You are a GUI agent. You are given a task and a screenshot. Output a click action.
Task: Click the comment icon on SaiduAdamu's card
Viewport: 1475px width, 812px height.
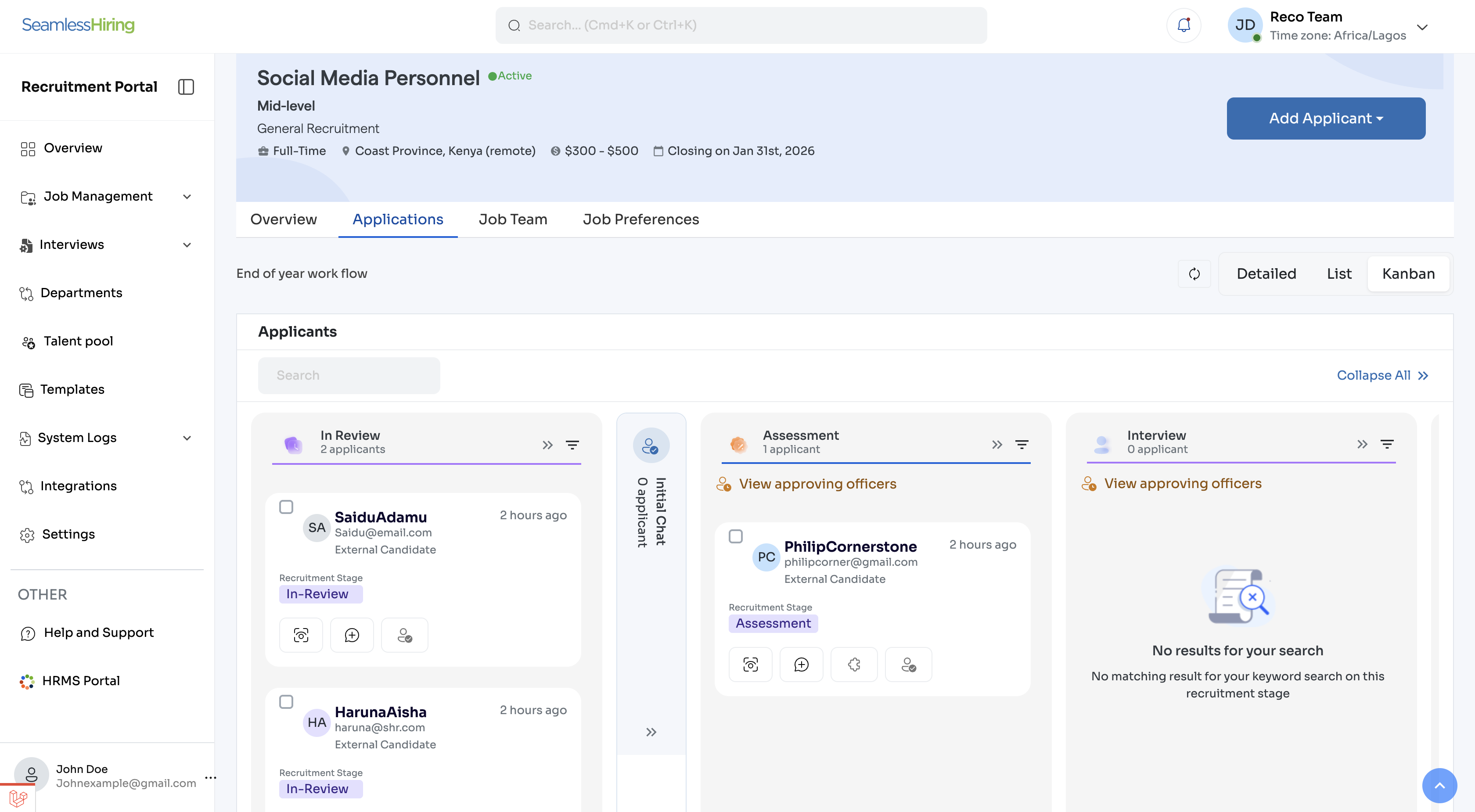point(352,635)
